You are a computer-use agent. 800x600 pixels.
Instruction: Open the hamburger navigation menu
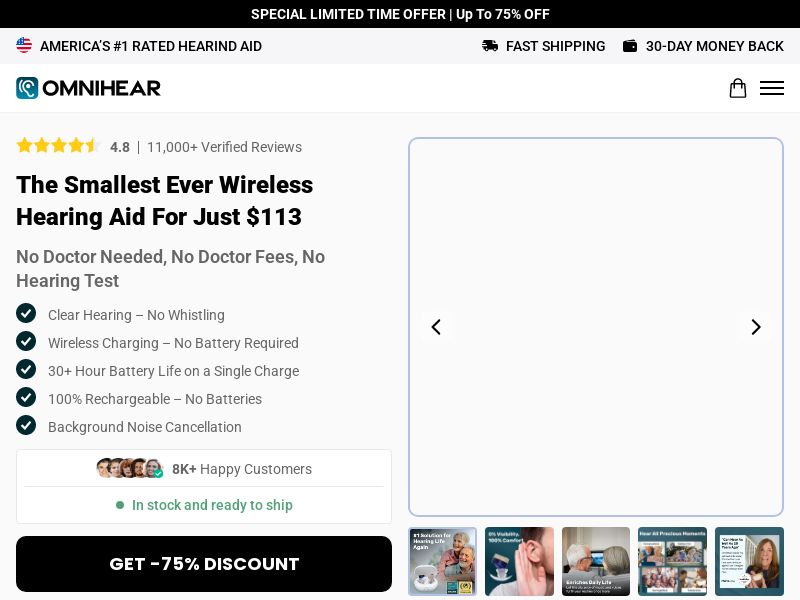(771, 88)
